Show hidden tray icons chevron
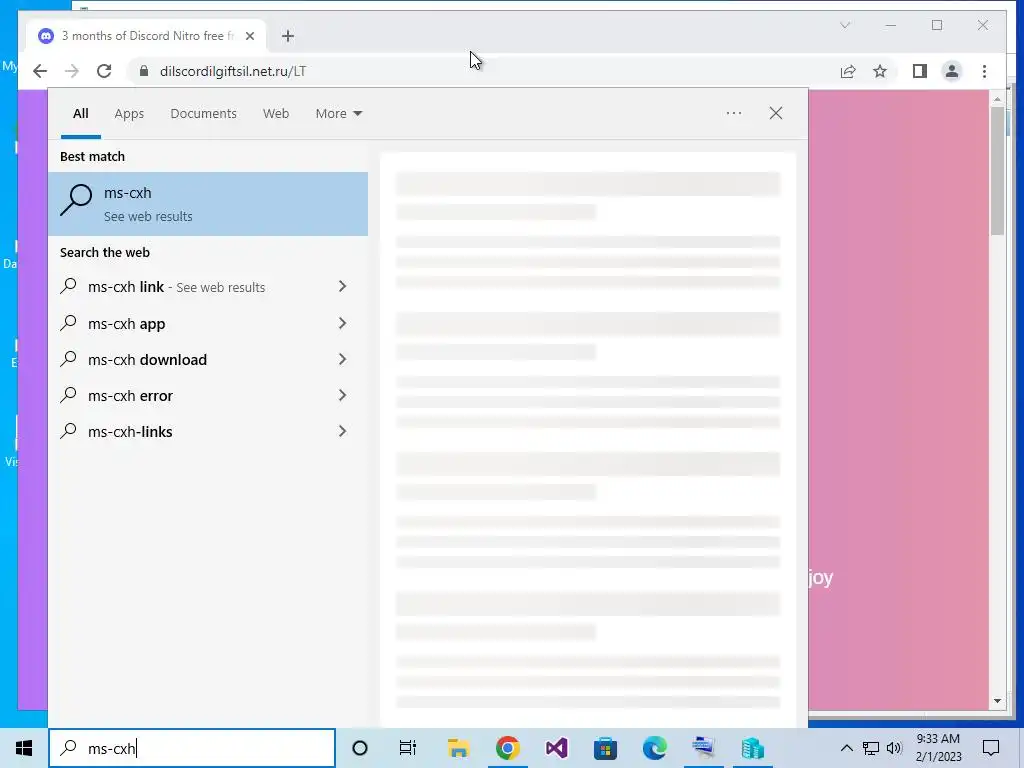1024x768 pixels. point(846,748)
